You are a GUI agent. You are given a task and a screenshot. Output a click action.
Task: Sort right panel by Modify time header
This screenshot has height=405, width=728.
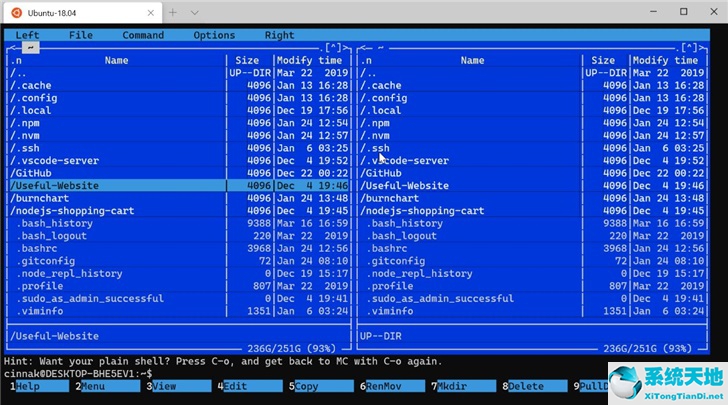tap(665, 60)
